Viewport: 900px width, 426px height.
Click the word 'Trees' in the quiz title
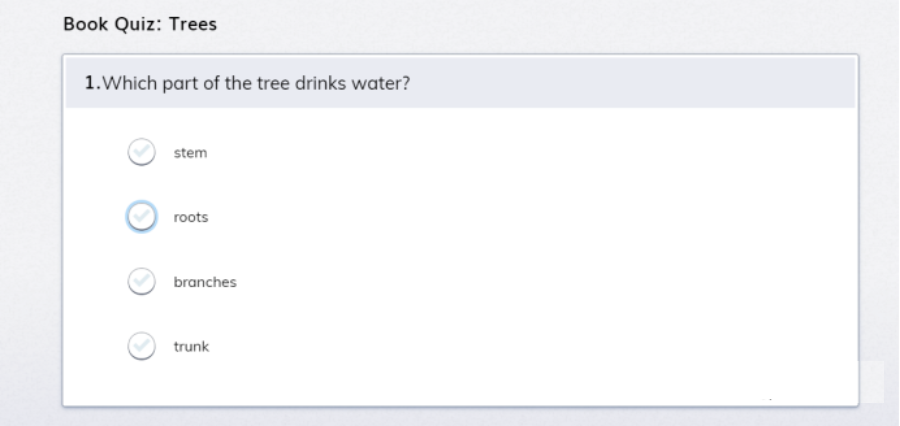tap(193, 25)
